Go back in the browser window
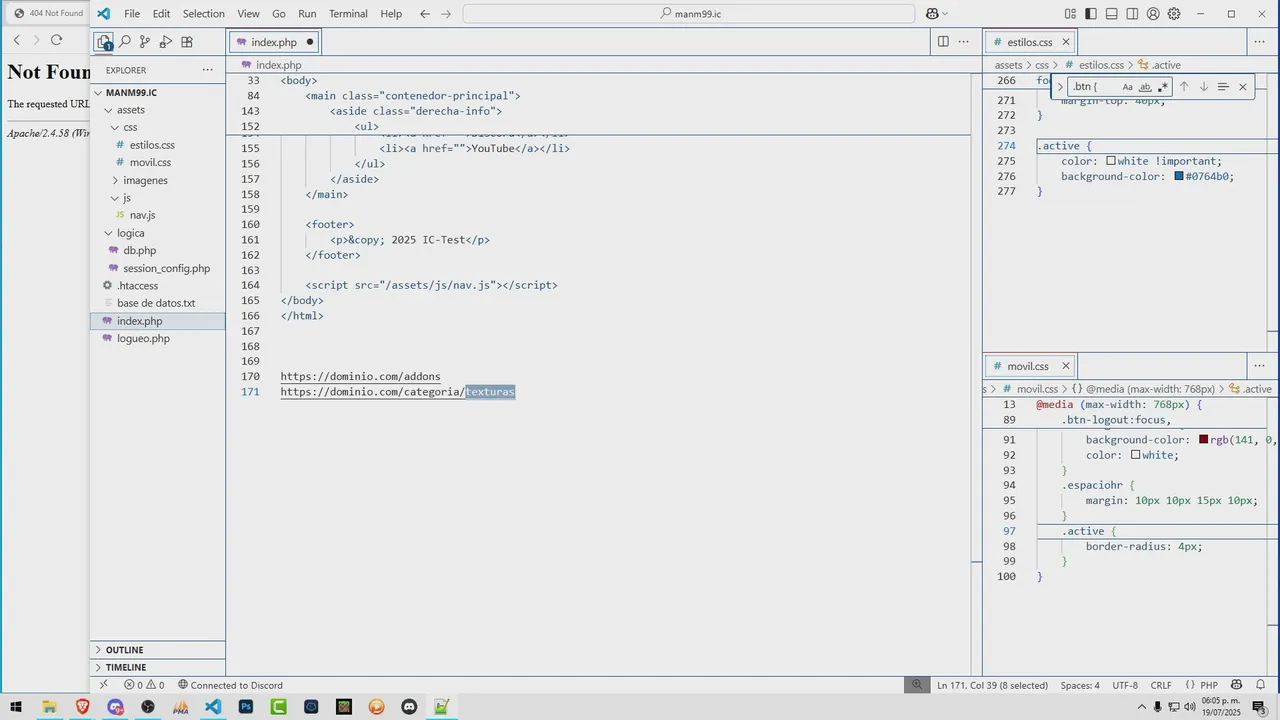 (16, 40)
